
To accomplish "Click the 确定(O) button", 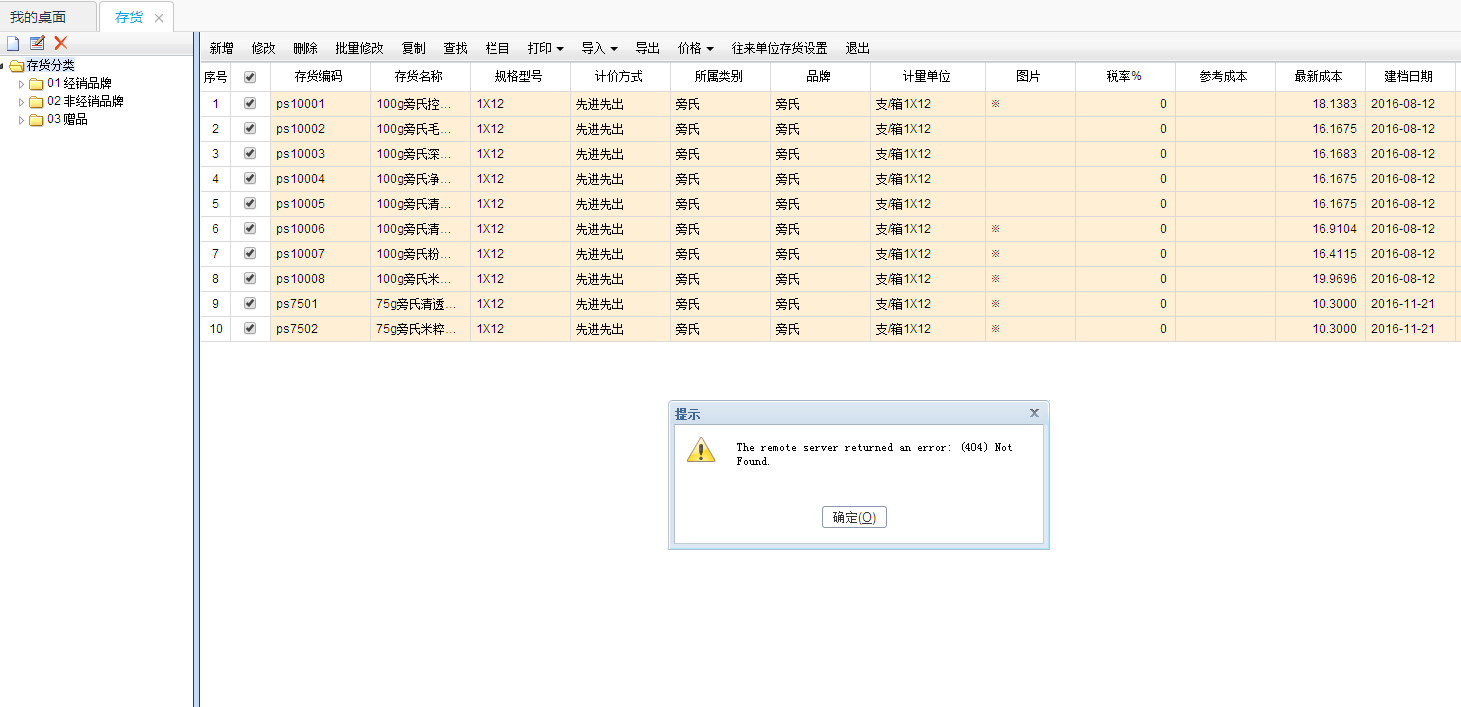I will pyautogui.click(x=854, y=517).
